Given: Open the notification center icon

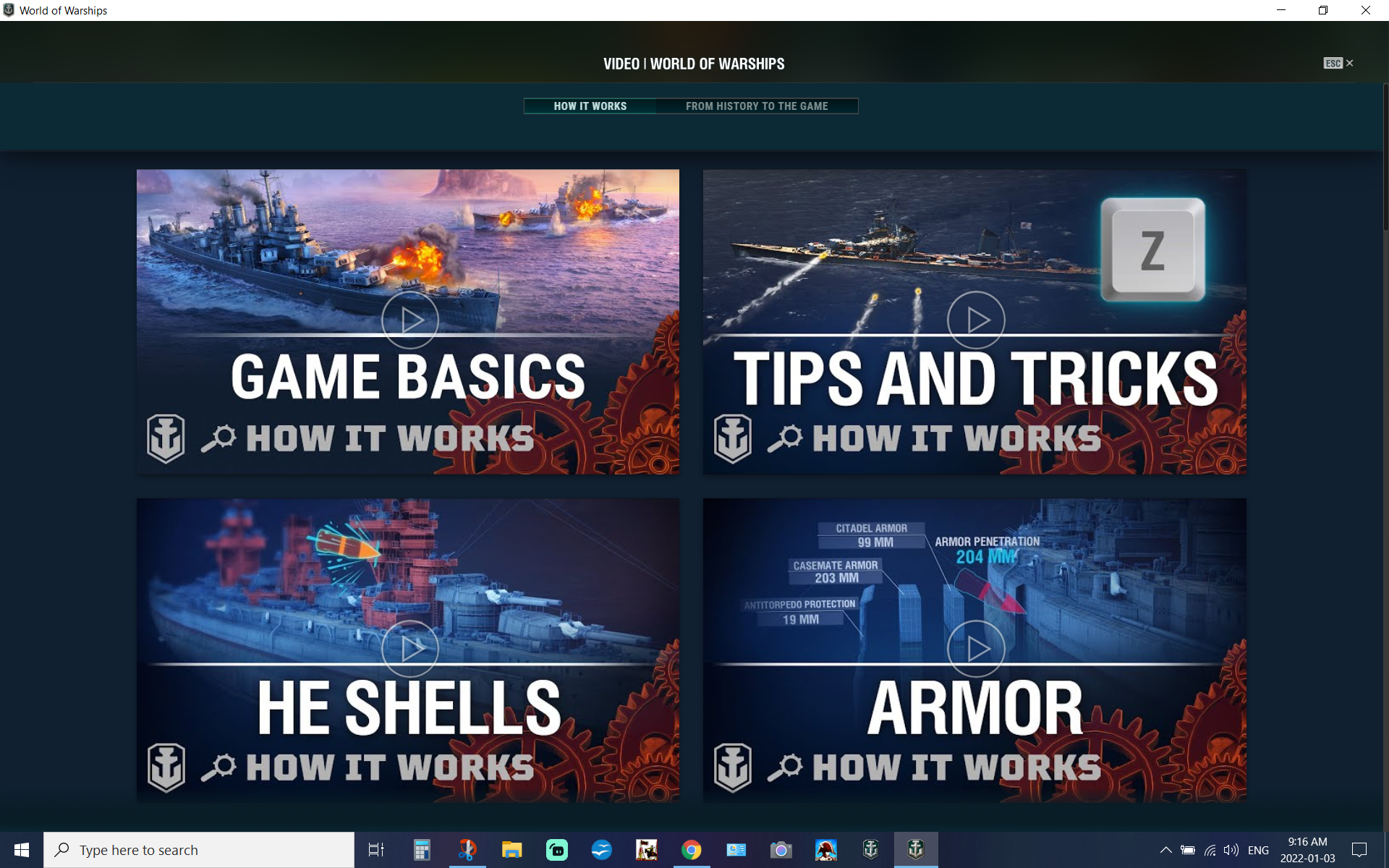Looking at the screenshot, I should pos(1359,850).
